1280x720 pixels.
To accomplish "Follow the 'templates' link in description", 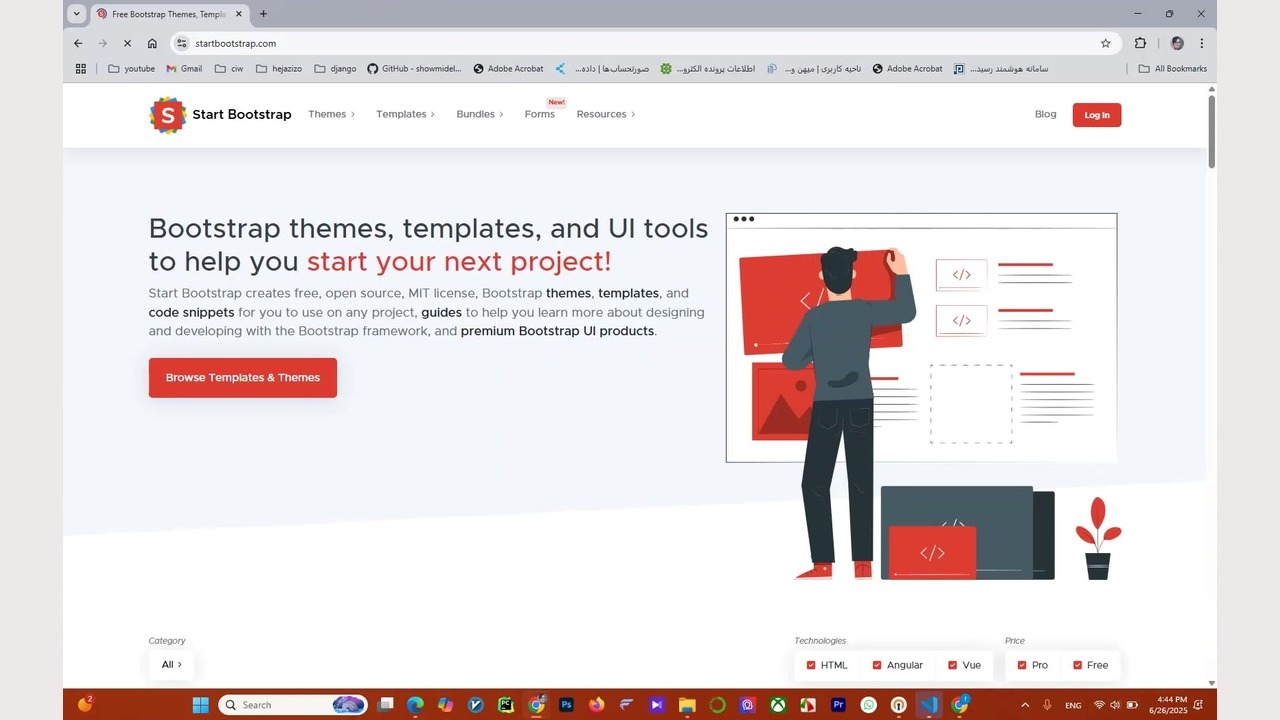I will [x=628, y=293].
